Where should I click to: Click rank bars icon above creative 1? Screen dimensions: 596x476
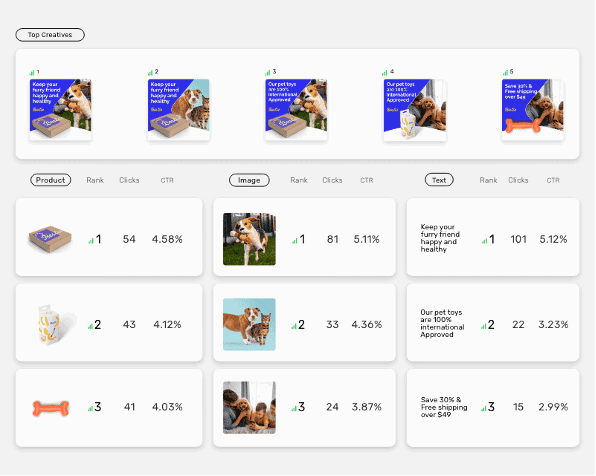point(32,73)
